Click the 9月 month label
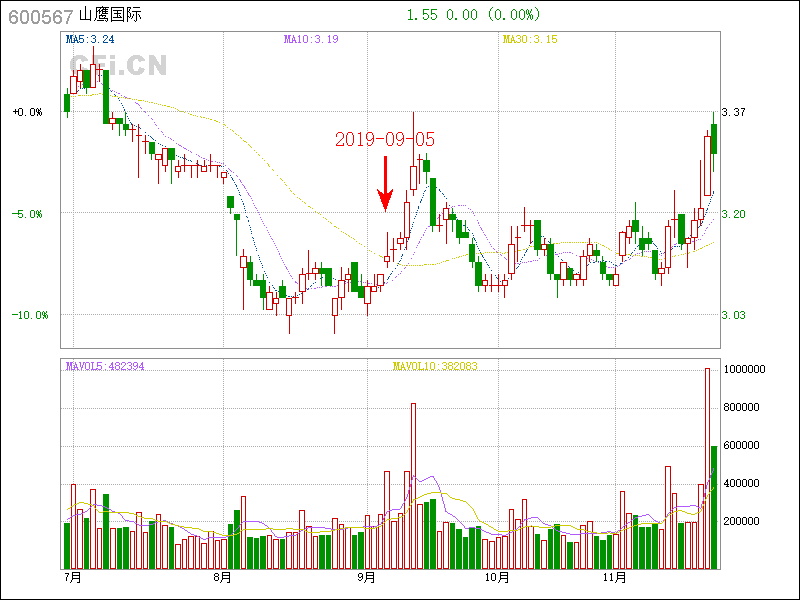The width and height of the screenshot is (800, 600). click(x=367, y=578)
